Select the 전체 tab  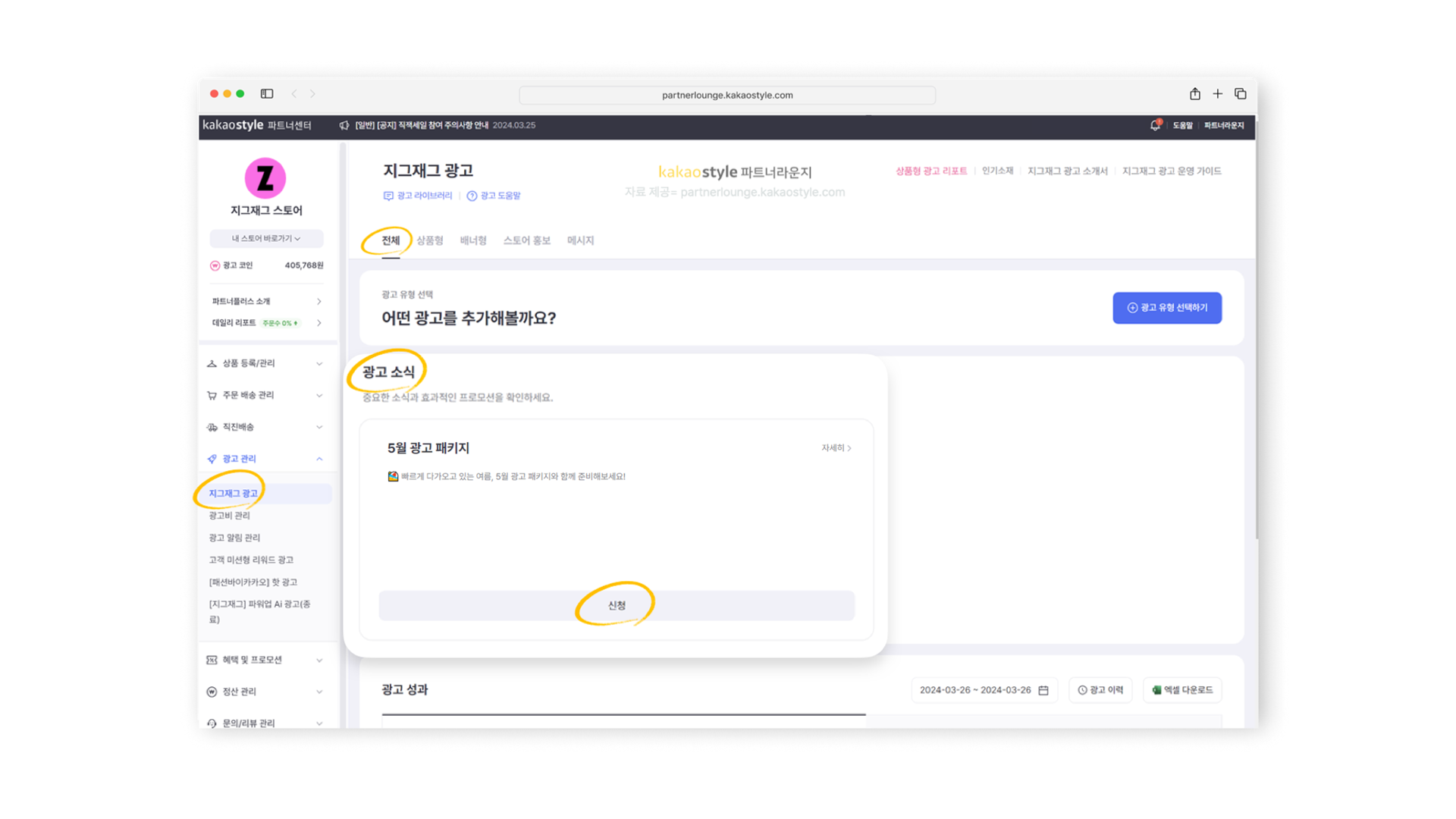click(391, 240)
